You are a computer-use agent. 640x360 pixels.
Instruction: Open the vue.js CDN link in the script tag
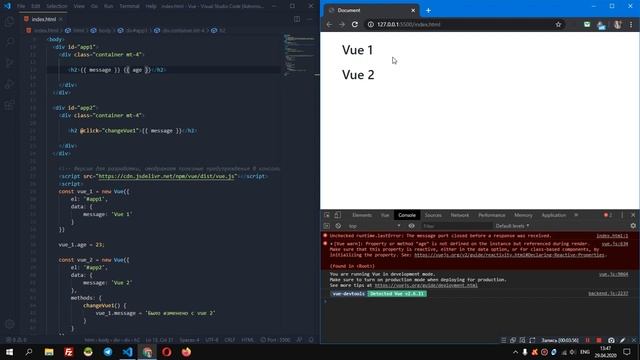coord(167,176)
